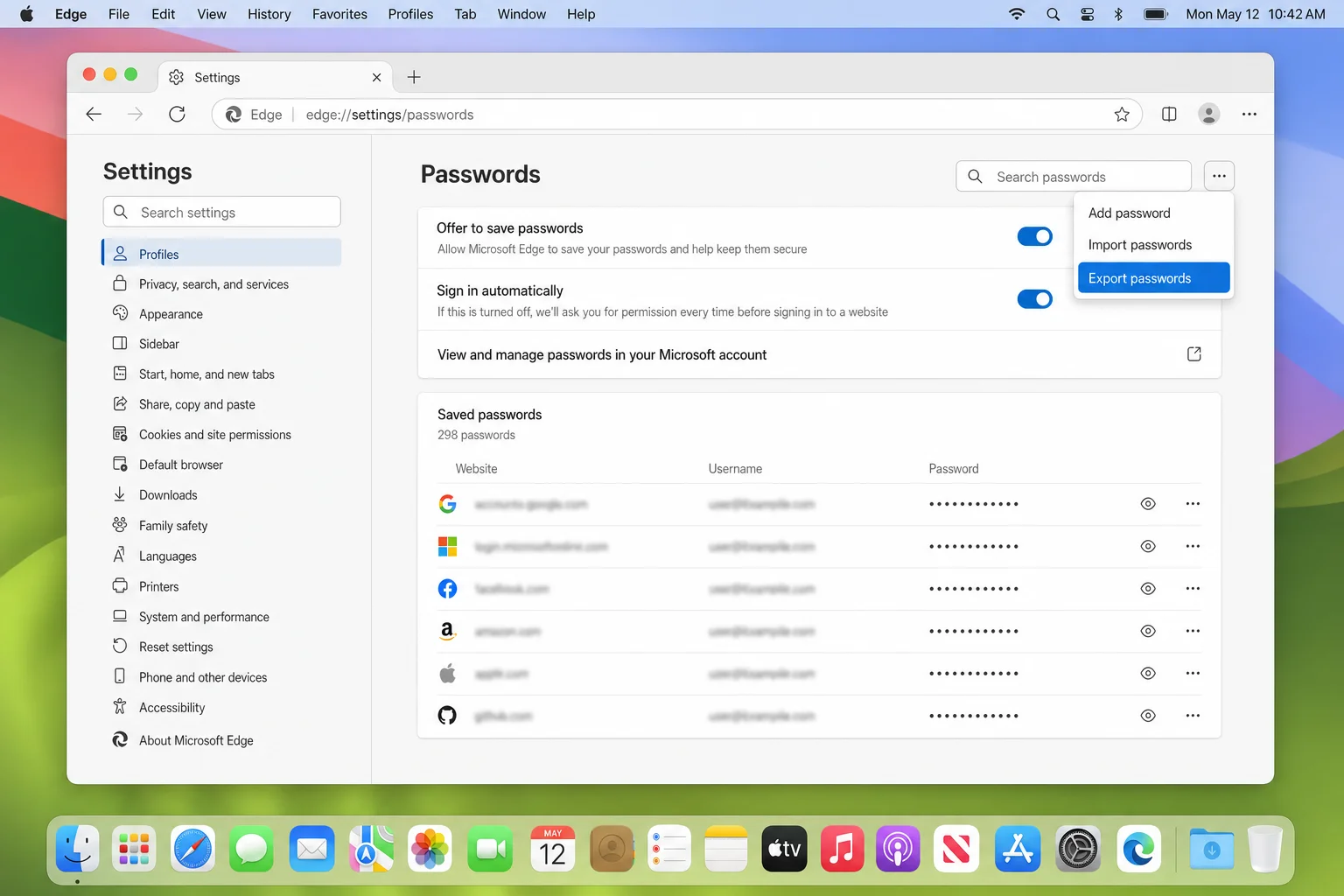
Task: Open System Settings gear in the Dock
Action: pos(1078,849)
